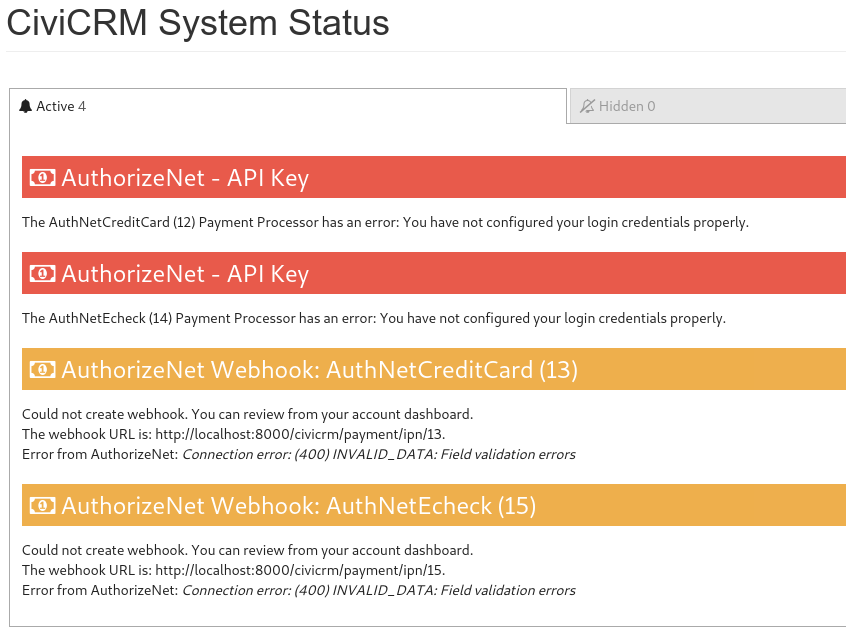Click the webhook URL ending in ipn/13
Viewport: 846px width, 636px height.
pyautogui.click(x=299, y=434)
